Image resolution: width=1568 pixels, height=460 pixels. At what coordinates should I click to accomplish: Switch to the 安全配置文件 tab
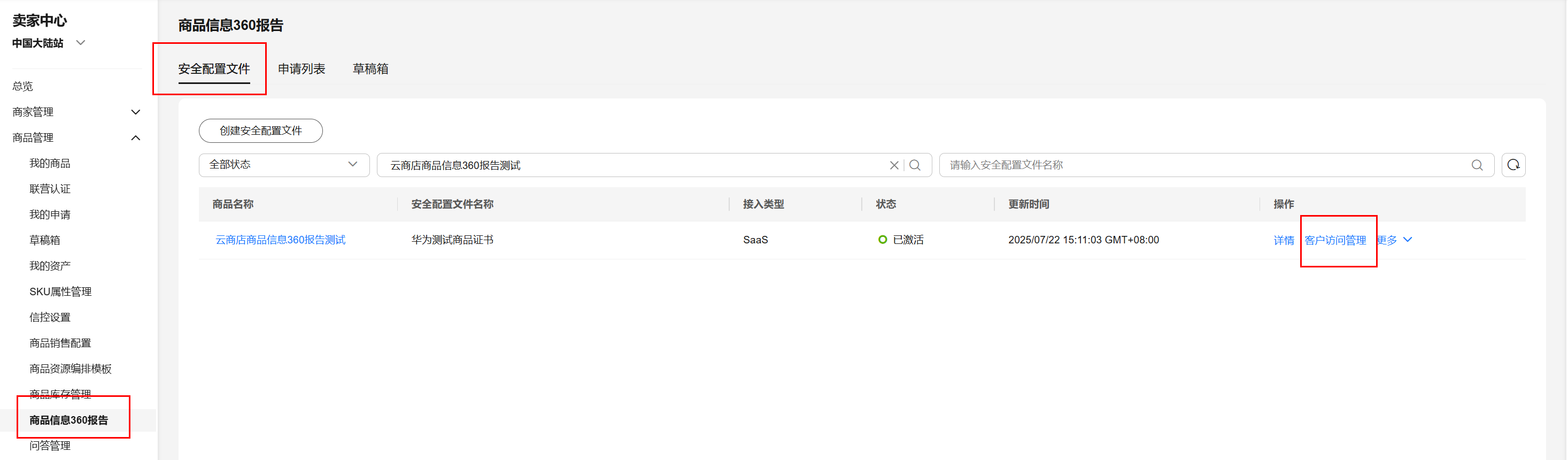click(x=214, y=69)
